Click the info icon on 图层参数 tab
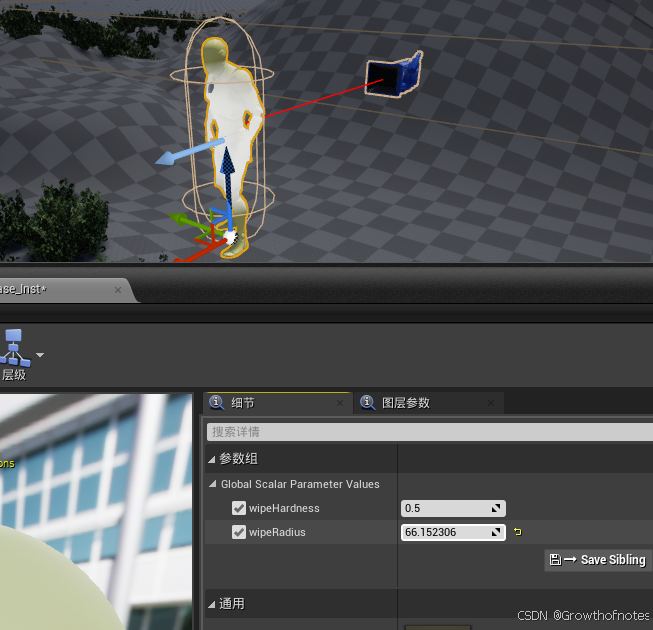Image resolution: width=653 pixels, height=630 pixels. coord(368,403)
